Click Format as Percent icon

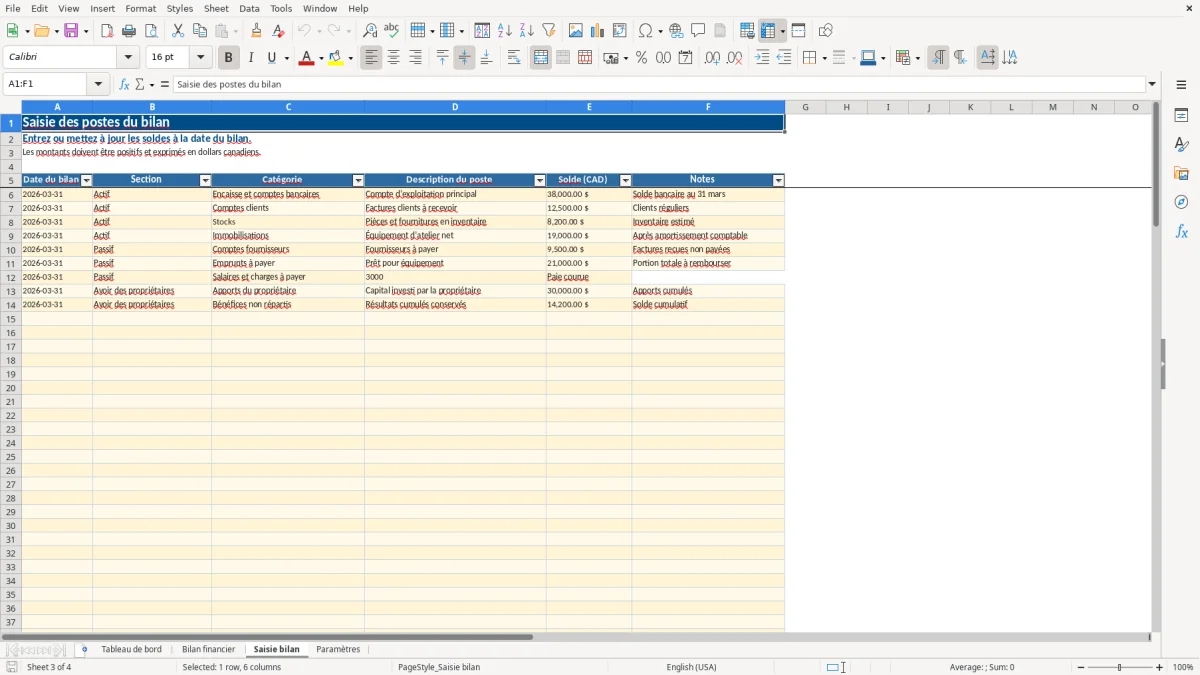pyautogui.click(x=641, y=58)
